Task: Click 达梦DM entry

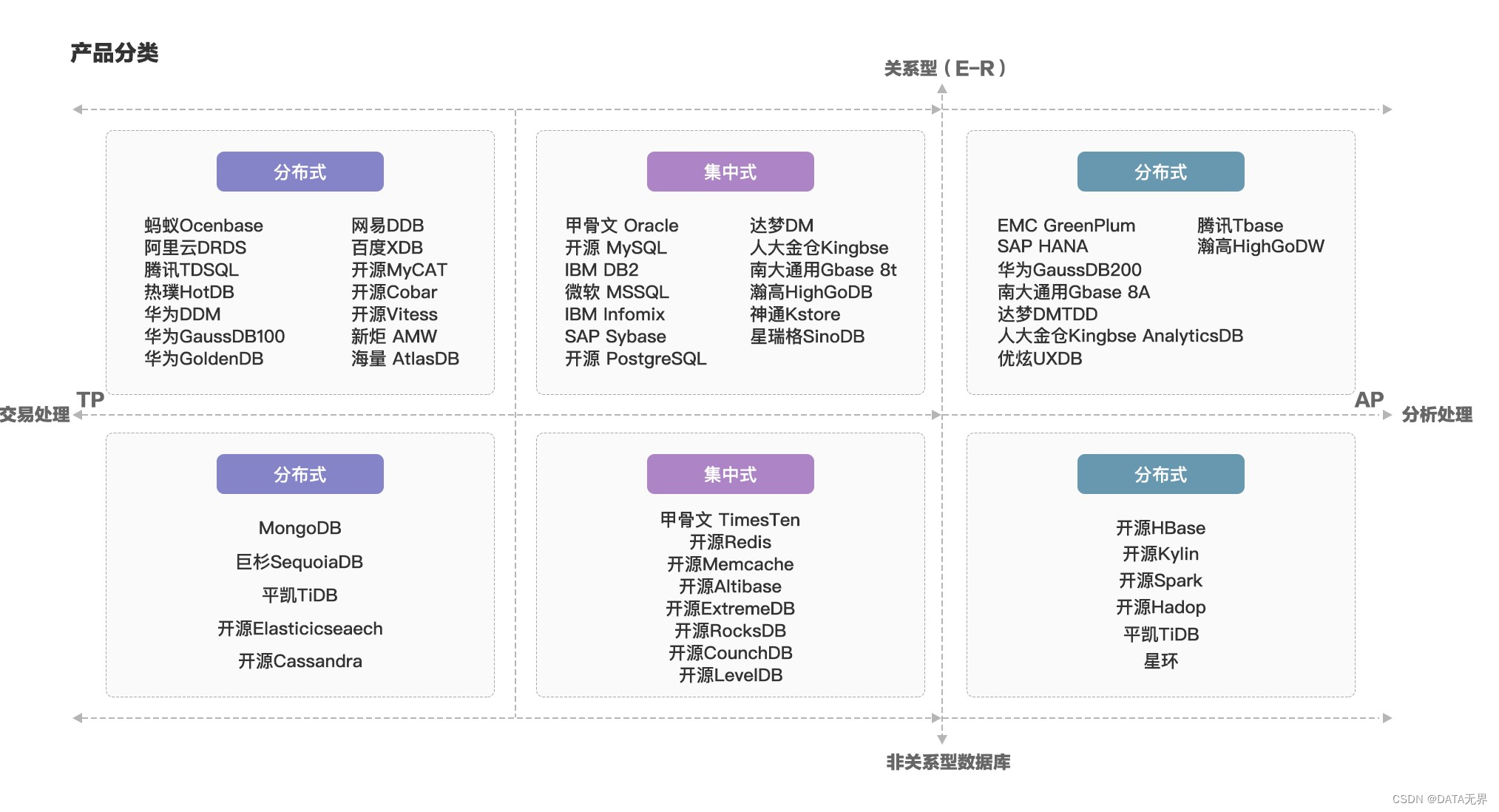Action: click(x=782, y=226)
